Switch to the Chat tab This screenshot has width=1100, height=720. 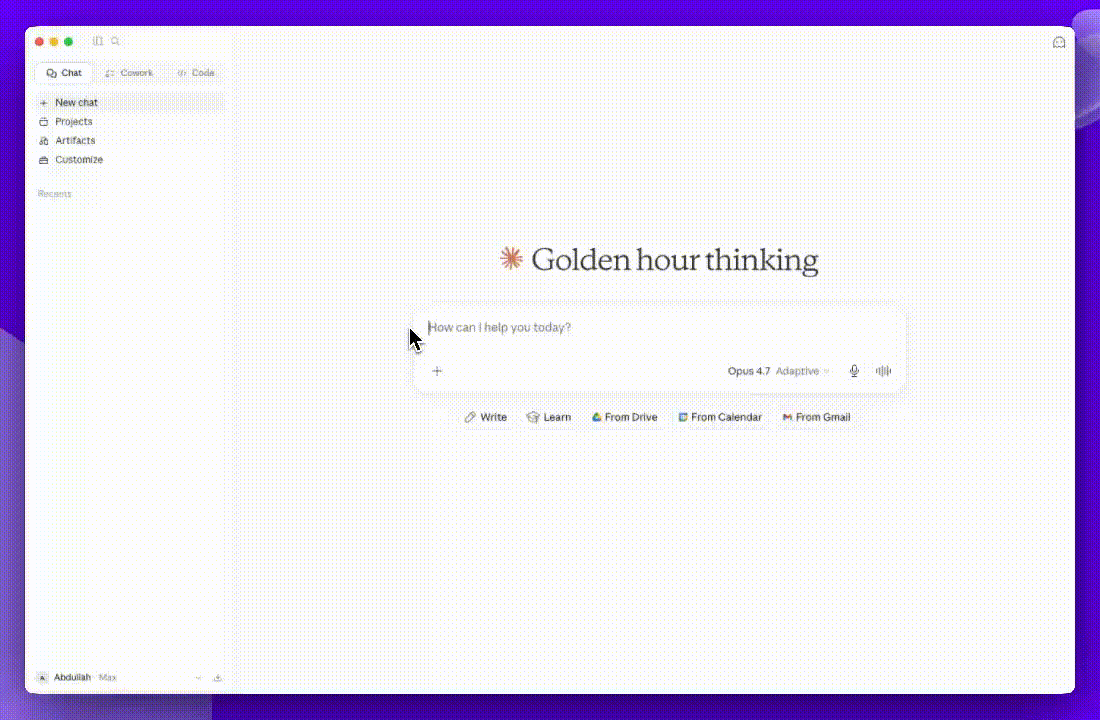click(64, 73)
